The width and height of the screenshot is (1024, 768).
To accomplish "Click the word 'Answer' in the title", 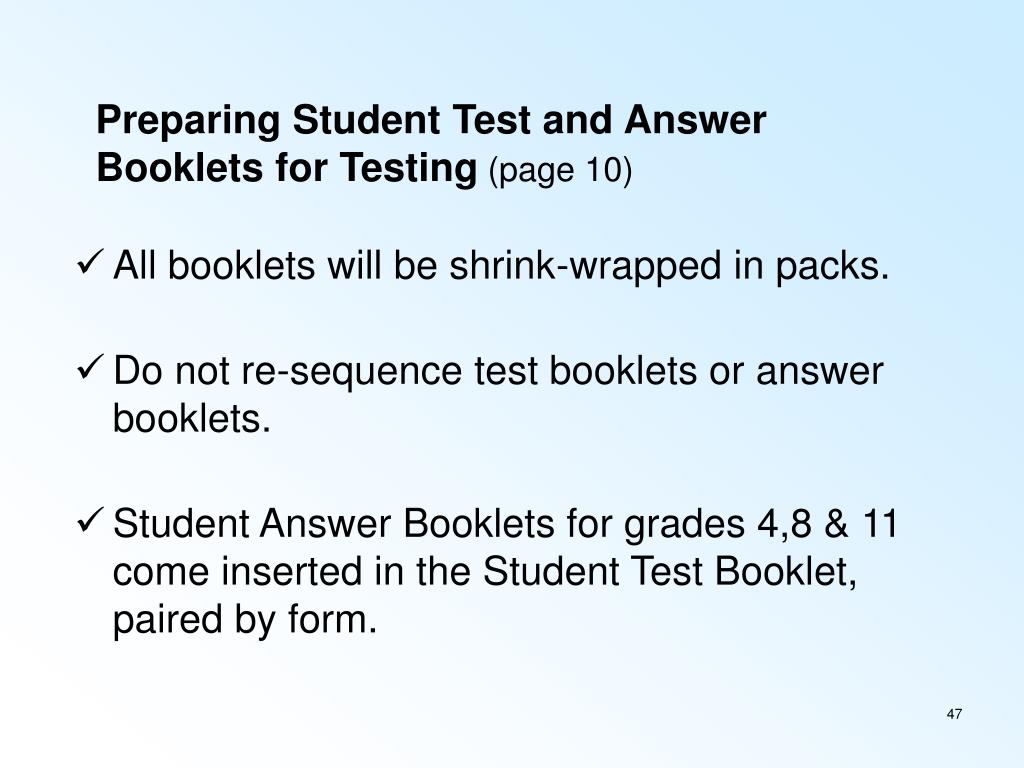I will click(x=695, y=120).
